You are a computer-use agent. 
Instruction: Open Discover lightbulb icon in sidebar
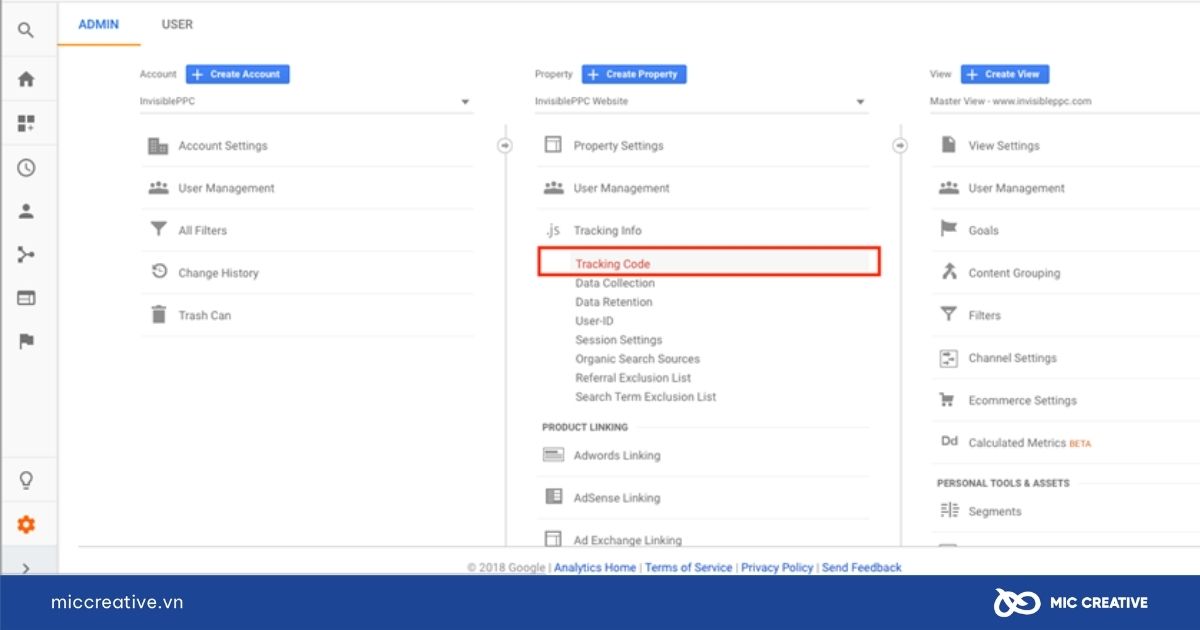[26, 481]
